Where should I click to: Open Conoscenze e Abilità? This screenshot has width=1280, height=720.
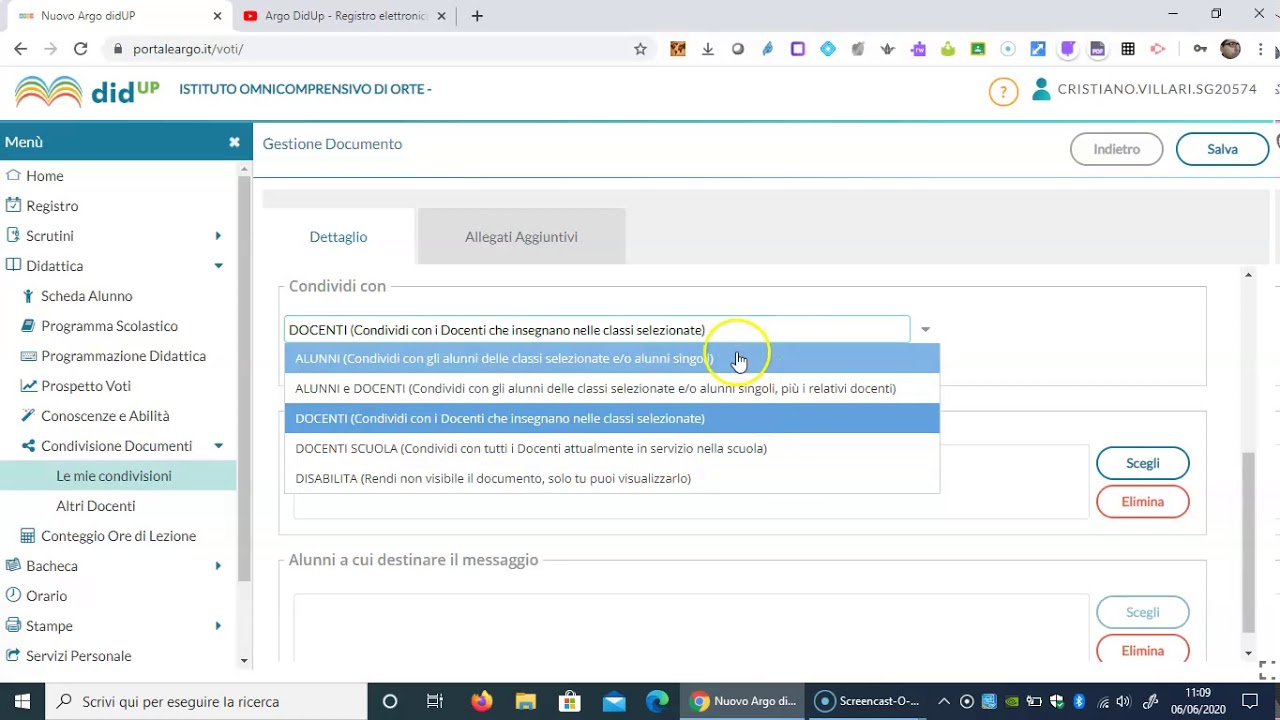click(x=105, y=416)
